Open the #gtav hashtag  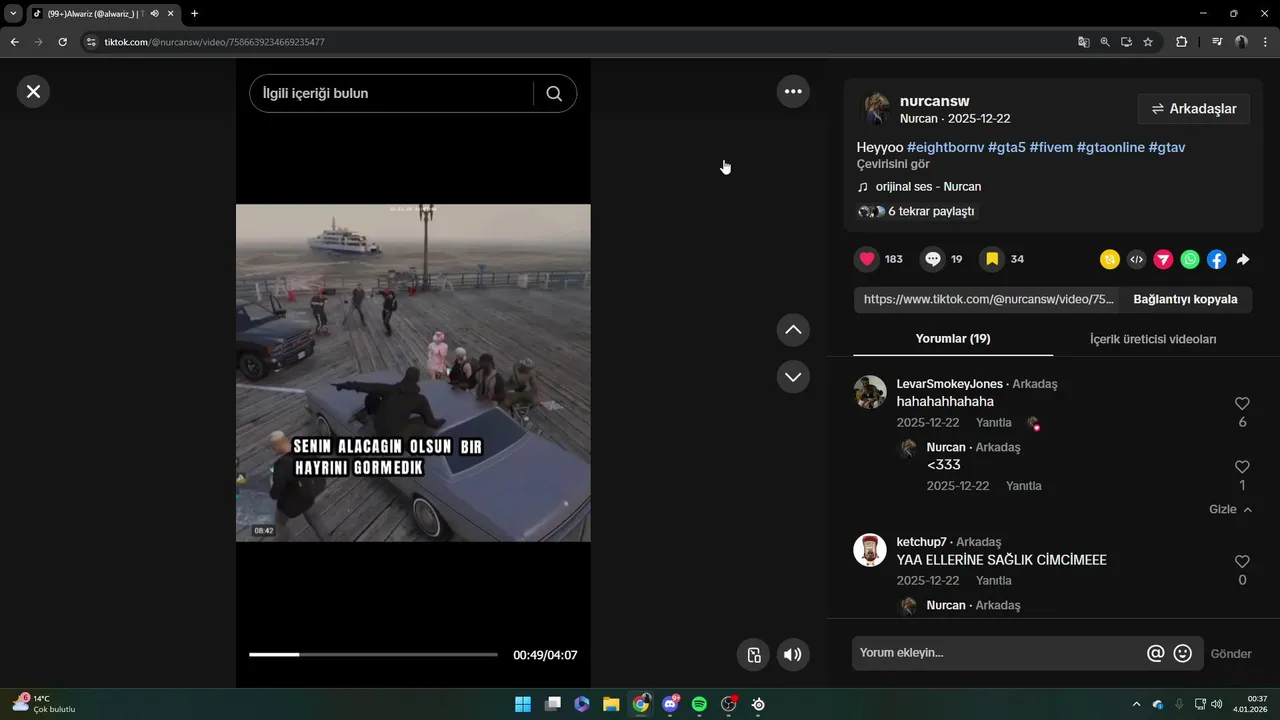pyautogui.click(x=1167, y=147)
